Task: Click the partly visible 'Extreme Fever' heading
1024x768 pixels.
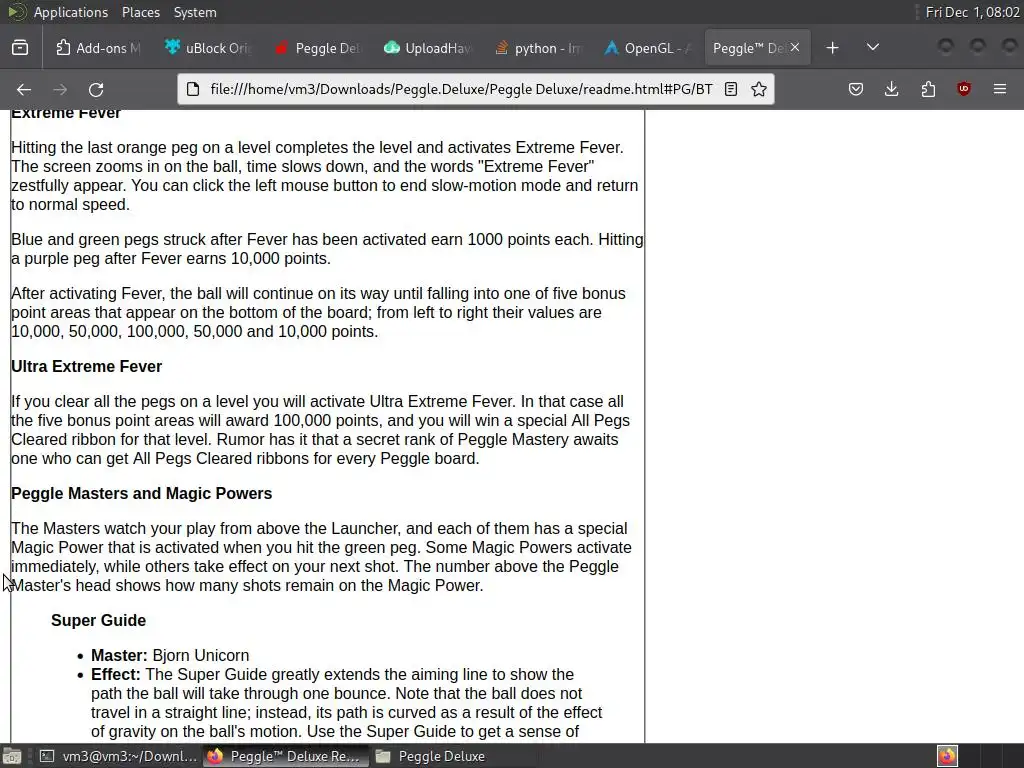Action: point(66,114)
